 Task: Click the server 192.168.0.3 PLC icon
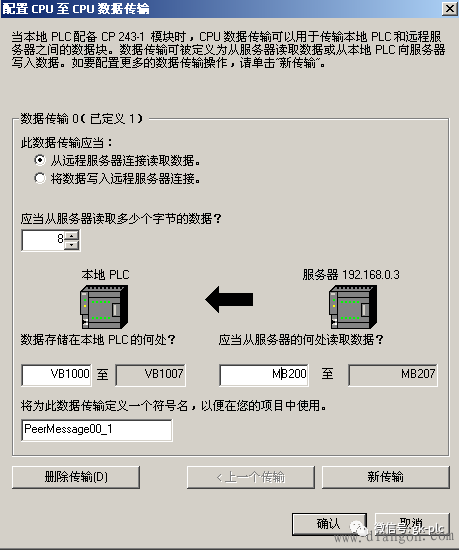(353, 307)
